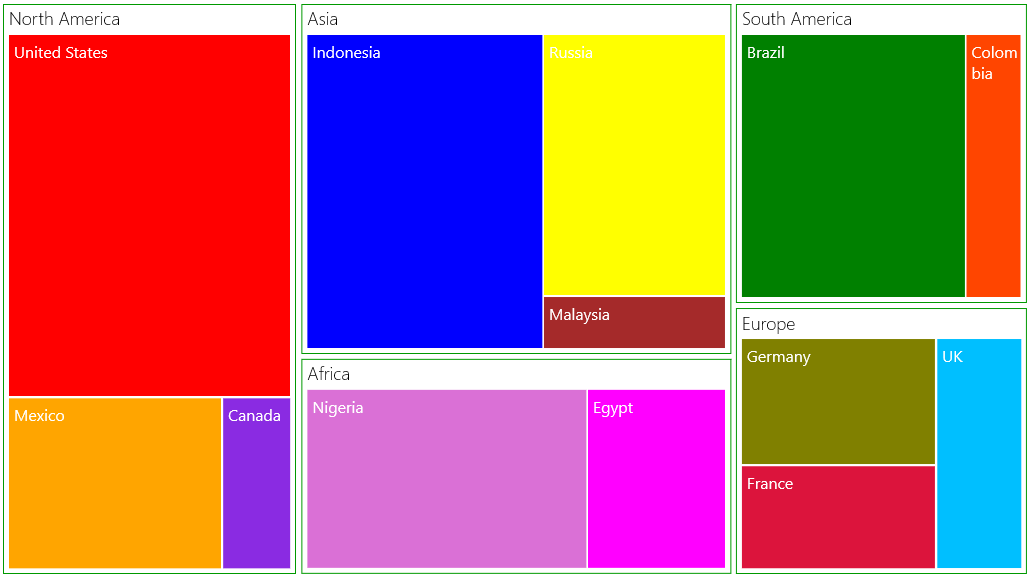Select the South America group header
This screenshot has width=1030, height=576.
[x=797, y=19]
